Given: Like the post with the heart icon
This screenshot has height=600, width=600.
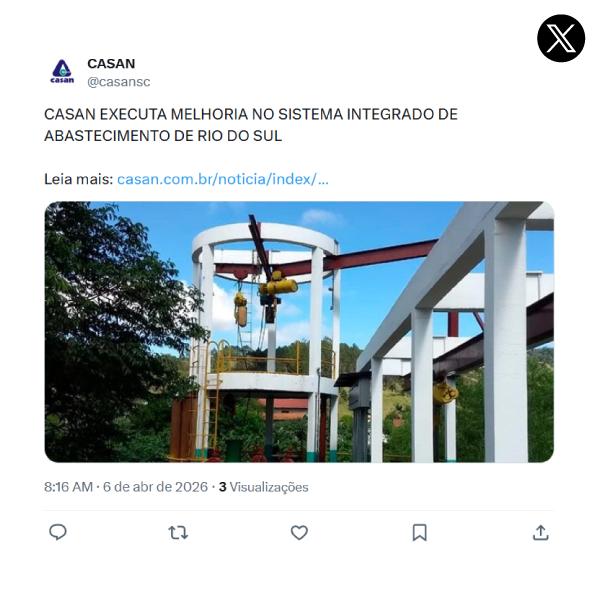Looking at the screenshot, I should coord(299,532).
